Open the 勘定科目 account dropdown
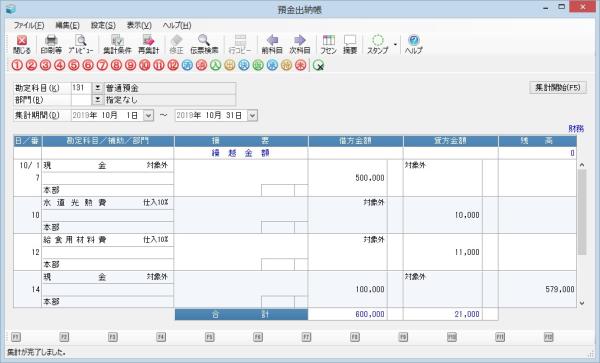Viewport: 600px width, 363px height. tap(98, 88)
